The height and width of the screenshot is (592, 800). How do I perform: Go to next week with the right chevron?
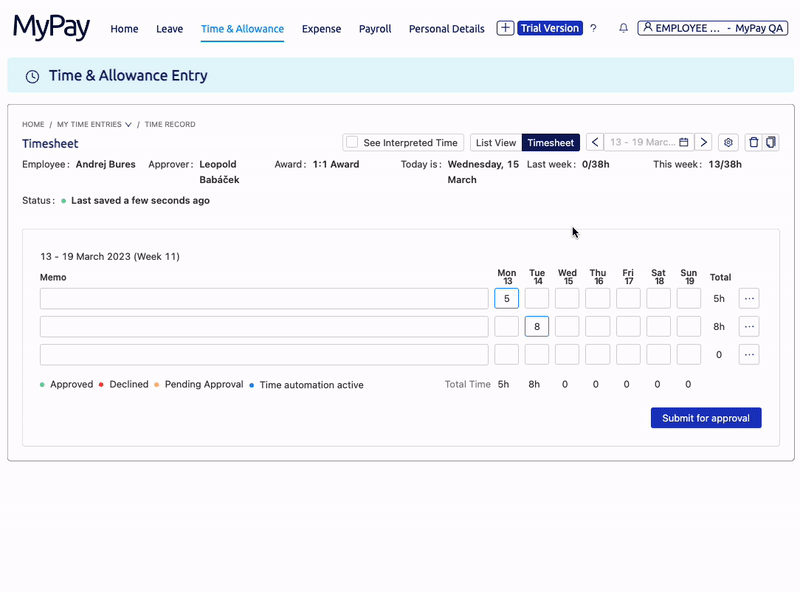tap(704, 142)
